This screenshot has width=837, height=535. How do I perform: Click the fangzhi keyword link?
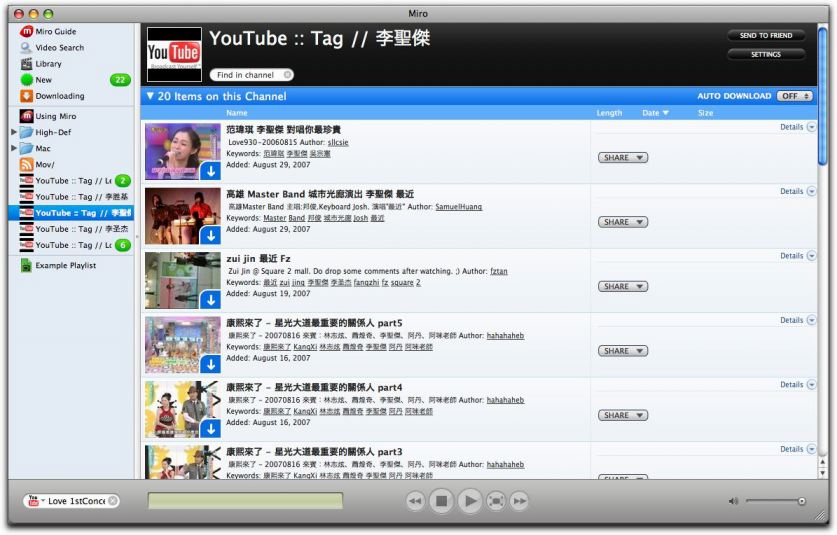click(366, 282)
